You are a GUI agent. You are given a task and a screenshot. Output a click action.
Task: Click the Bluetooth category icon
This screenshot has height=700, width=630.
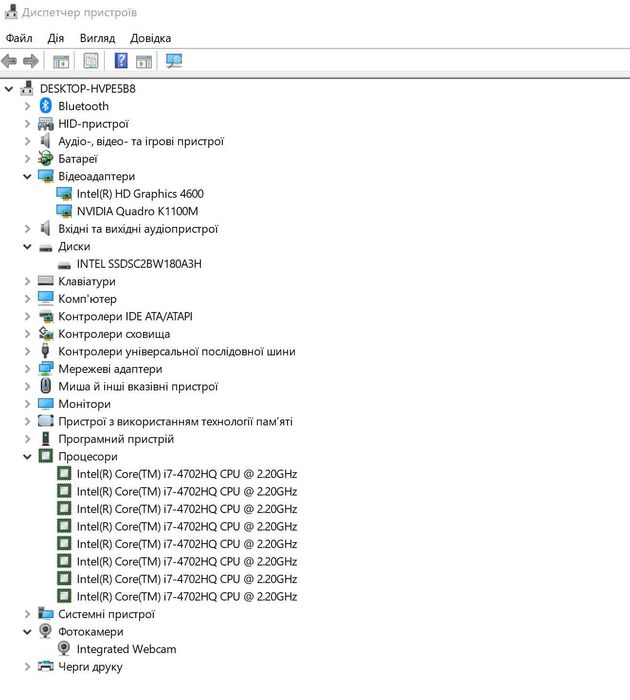[x=46, y=106]
